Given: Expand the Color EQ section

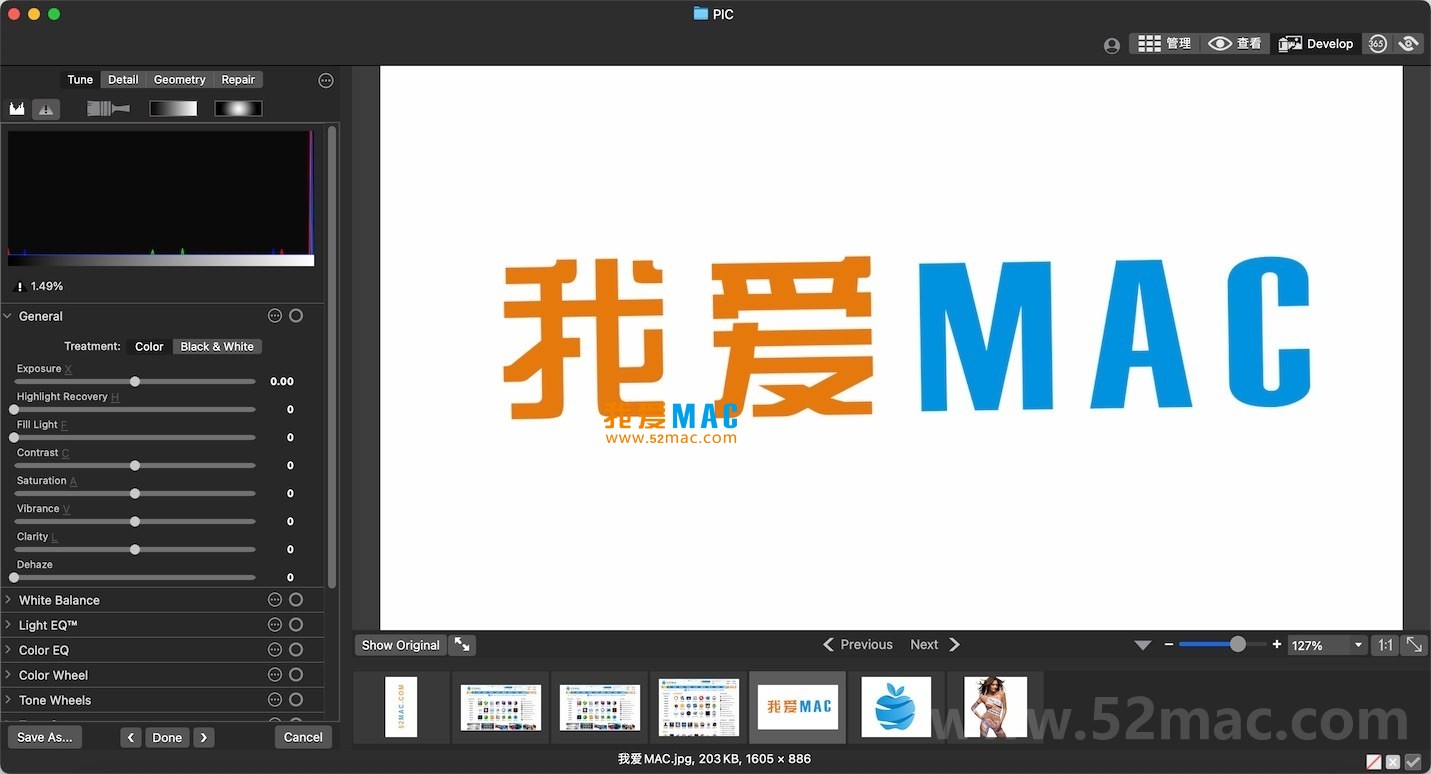Looking at the screenshot, I should click(9, 650).
